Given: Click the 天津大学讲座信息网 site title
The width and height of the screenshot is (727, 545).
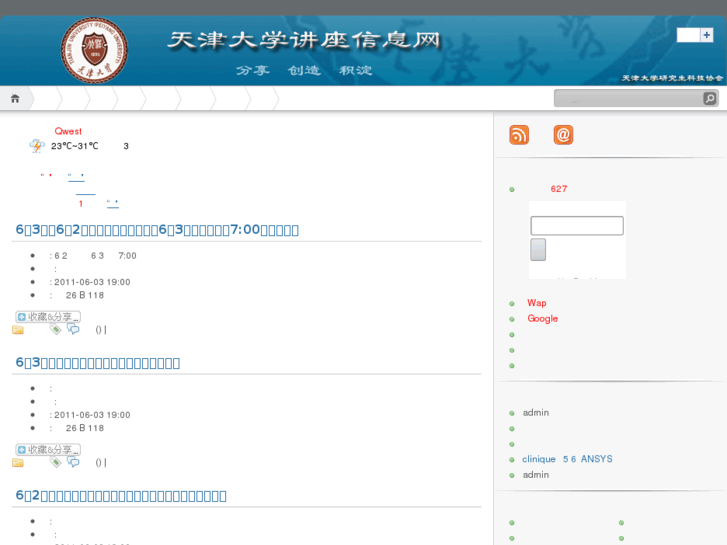Looking at the screenshot, I should tap(304, 40).
